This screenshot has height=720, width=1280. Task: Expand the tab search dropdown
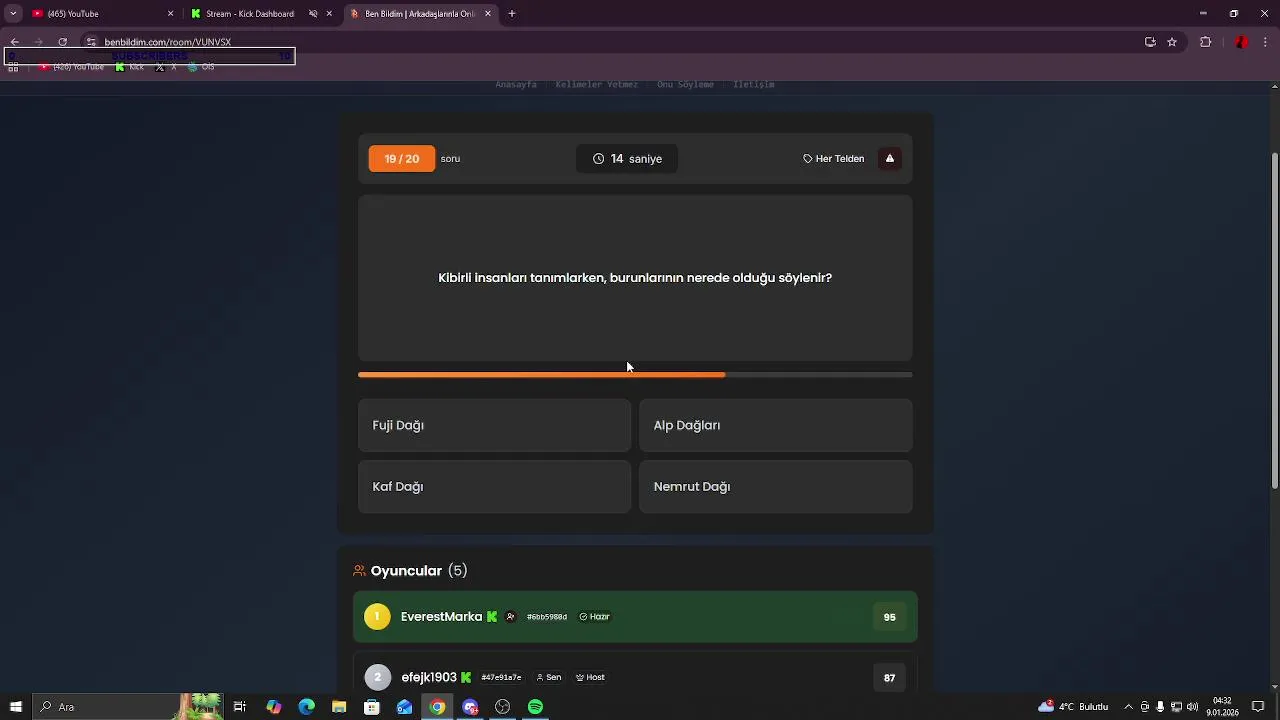click(x=13, y=14)
